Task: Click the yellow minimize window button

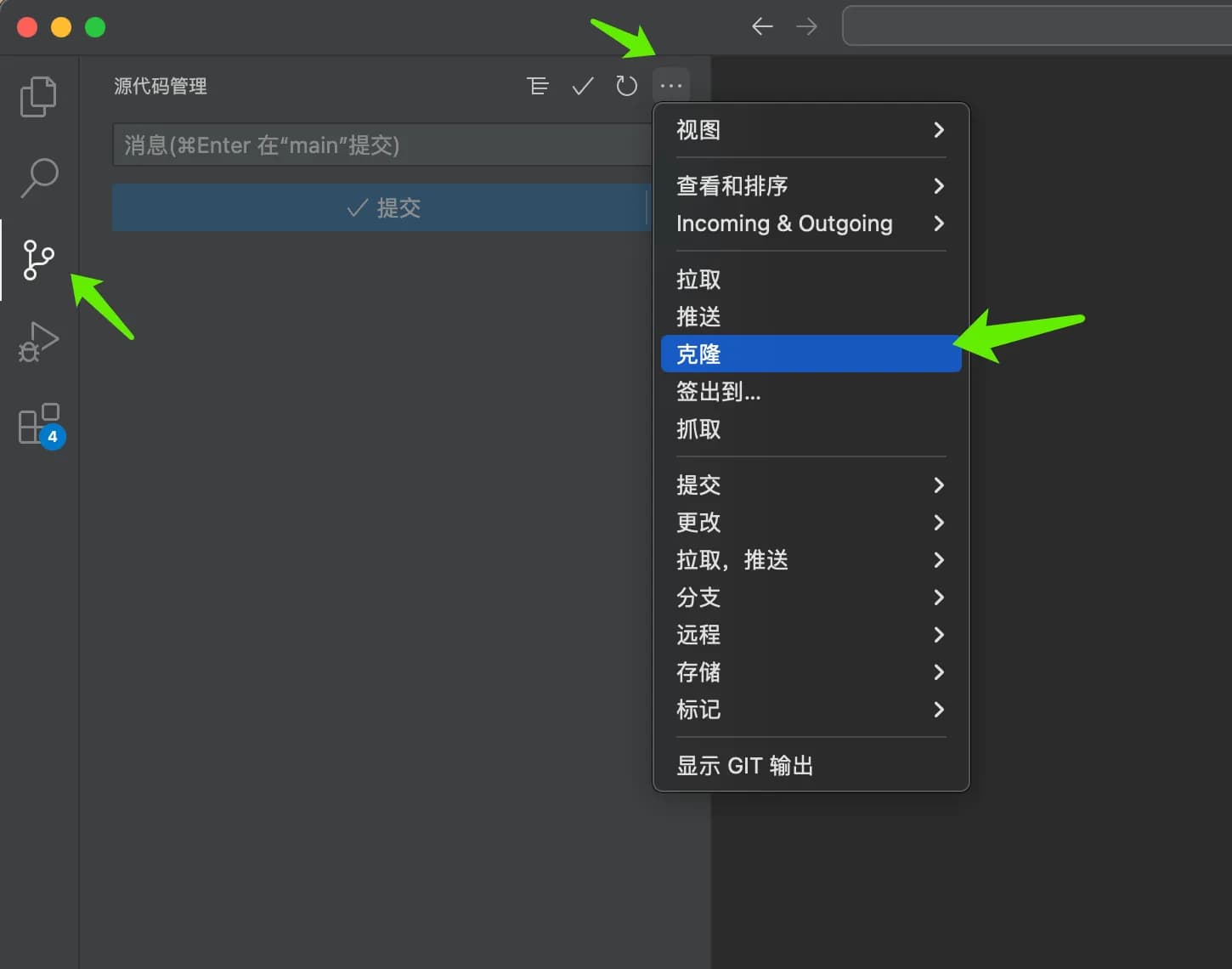Action: point(61,27)
